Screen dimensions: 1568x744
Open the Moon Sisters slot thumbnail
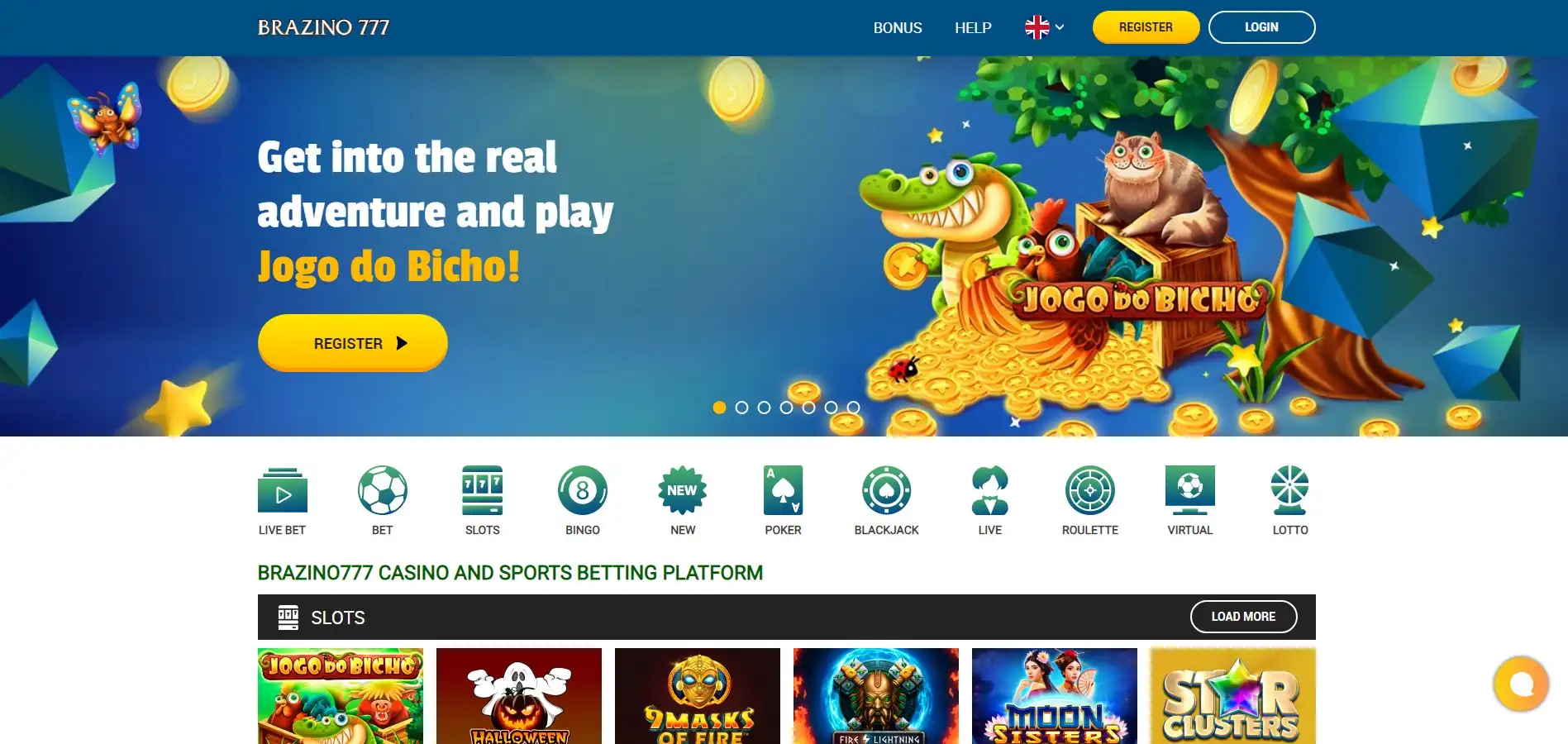point(1055,696)
